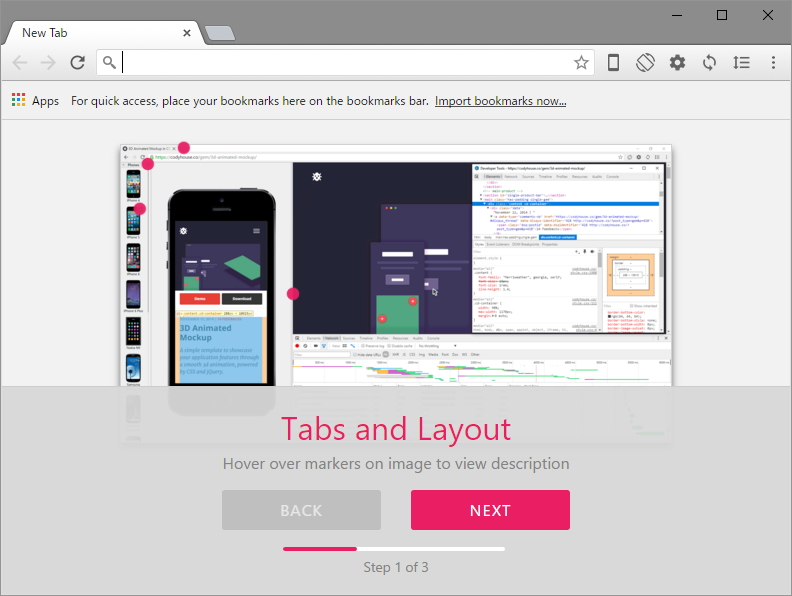
Task: Open the Apps shortcut in bookmarks bar
Action: point(35,101)
